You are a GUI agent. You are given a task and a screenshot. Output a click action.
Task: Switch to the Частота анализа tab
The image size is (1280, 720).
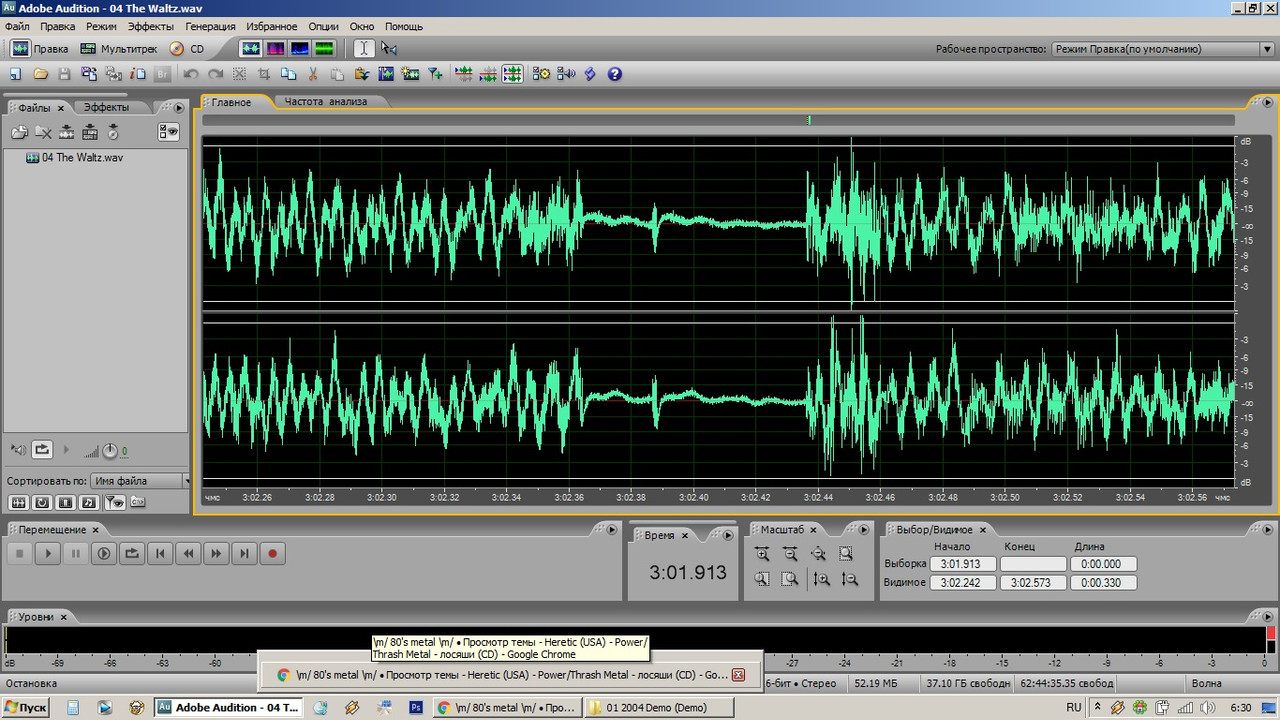coord(326,101)
